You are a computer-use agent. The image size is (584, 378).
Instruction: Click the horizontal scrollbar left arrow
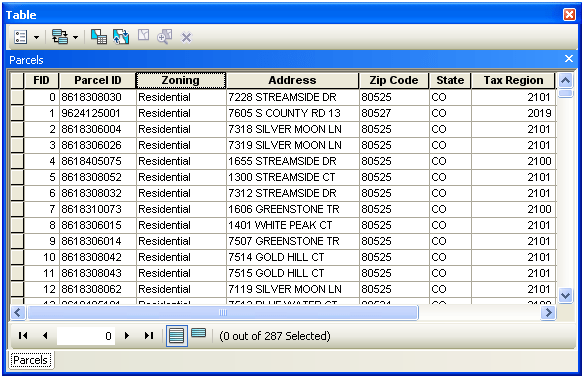(18, 312)
